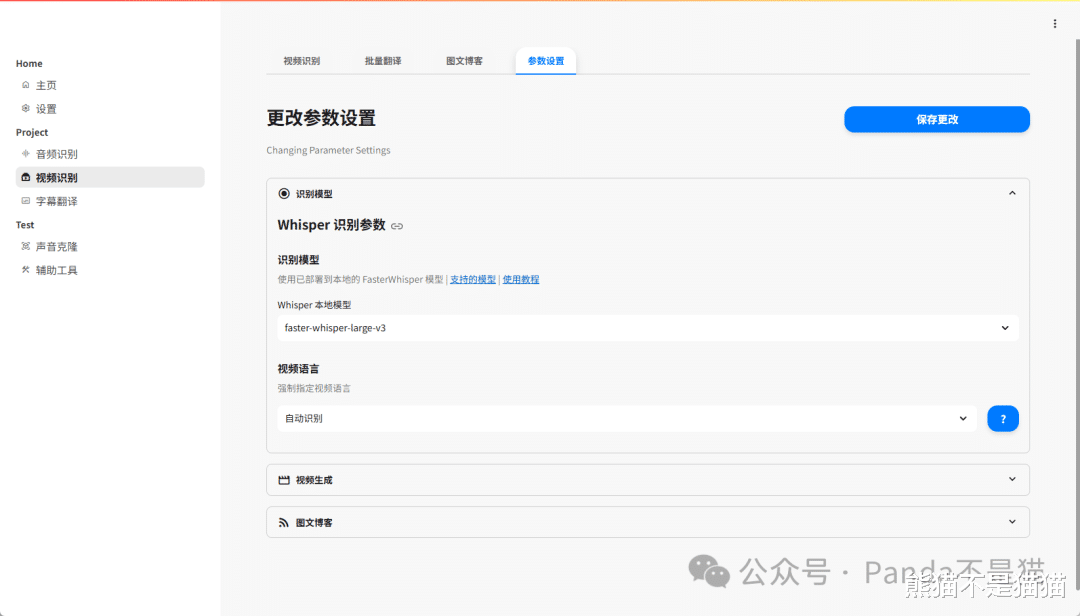Viewport: 1080px width, 616px height.
Task: Select 视频识别 in the sidebar
Action: [110, 177]
